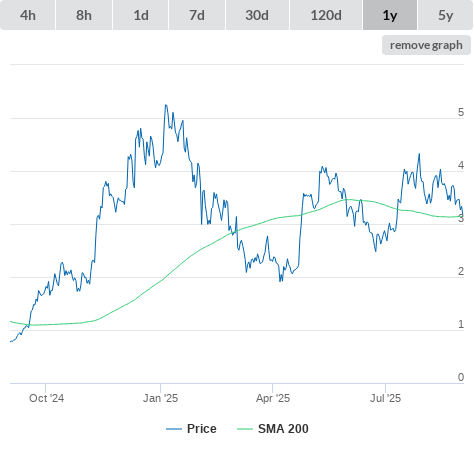Click the Jul '25 axis label
474x455 pixels.
pos(385,398)
